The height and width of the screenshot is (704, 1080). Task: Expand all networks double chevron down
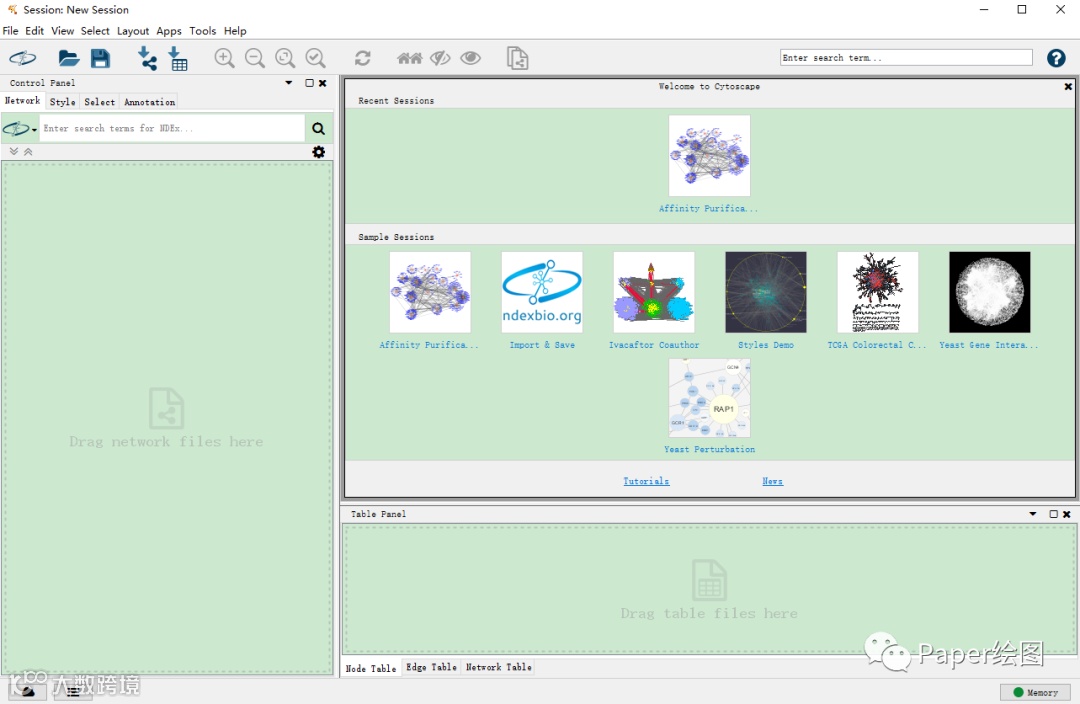pyautogui.click(x=14, y=152)
